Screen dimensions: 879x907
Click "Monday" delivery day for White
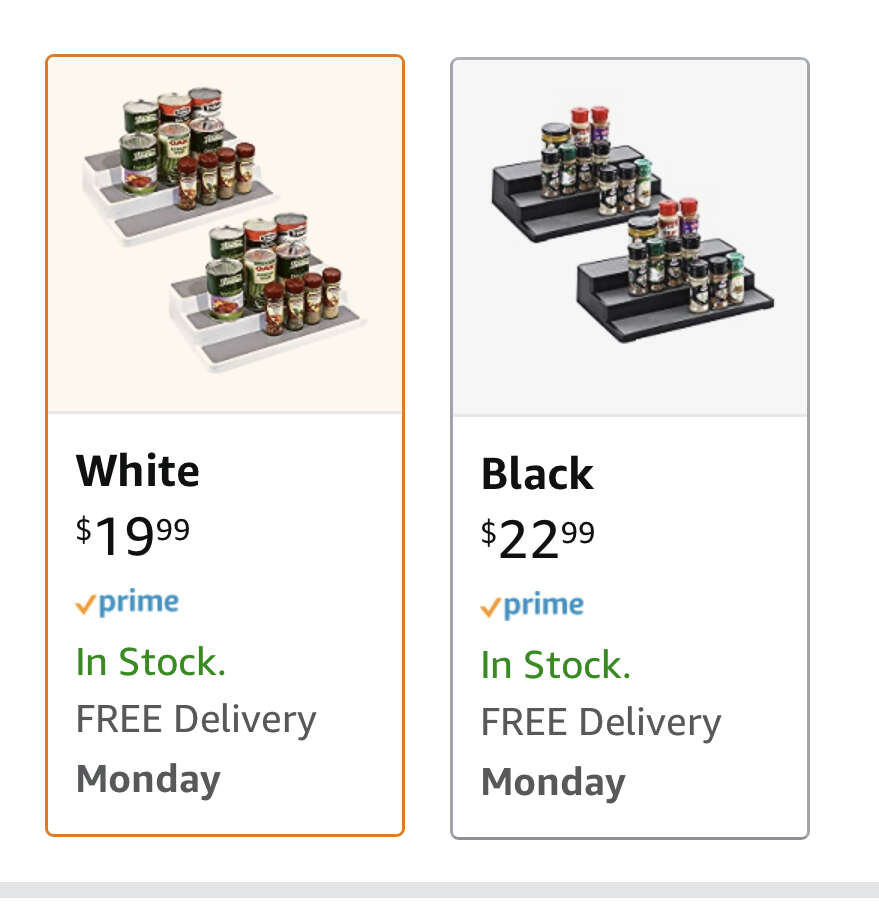(x=148, y=779)
